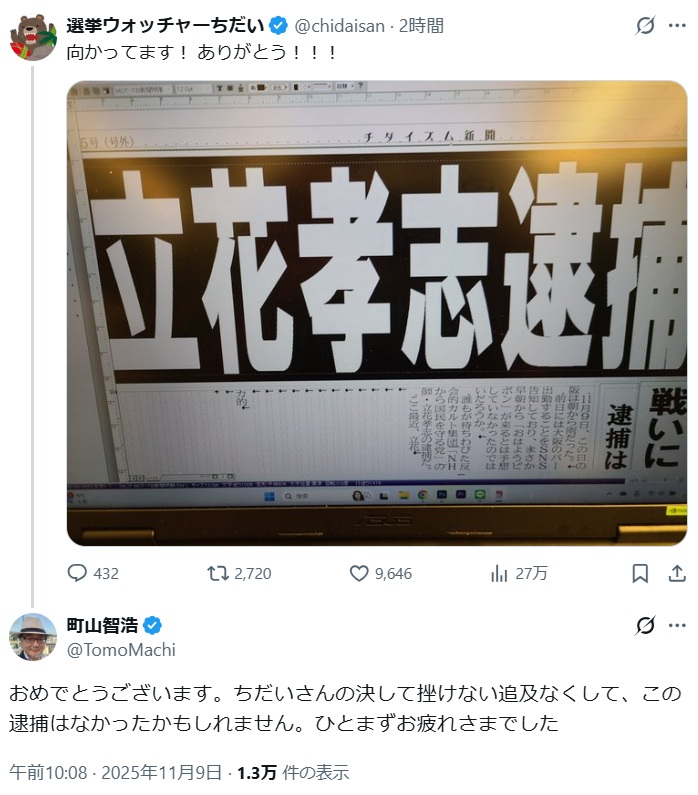
Task: Open the 選挙ウォッチャーちだい display name
Action: [x=165, y=25]
